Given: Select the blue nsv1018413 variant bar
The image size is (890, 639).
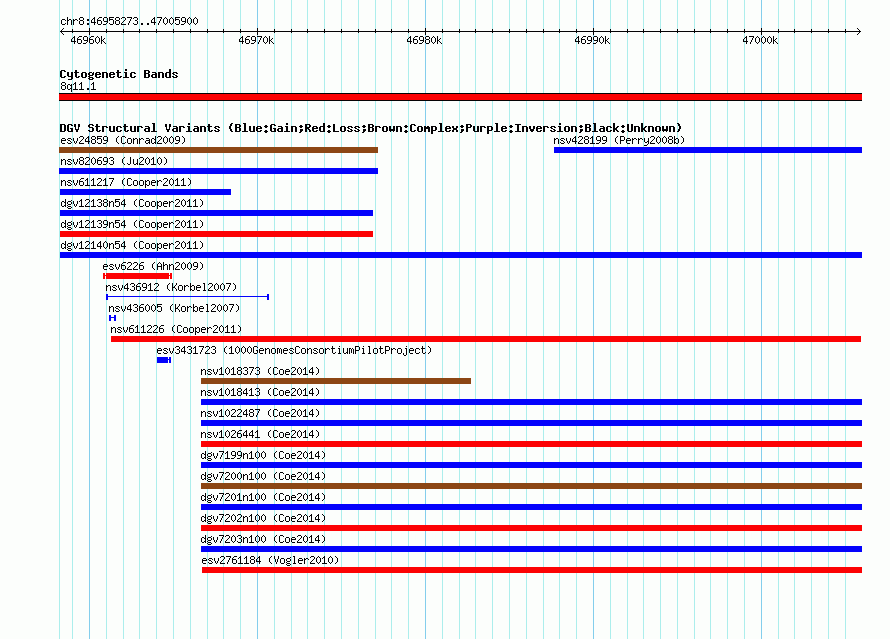Looking at the screenshot, I should (x=531, y=402).
